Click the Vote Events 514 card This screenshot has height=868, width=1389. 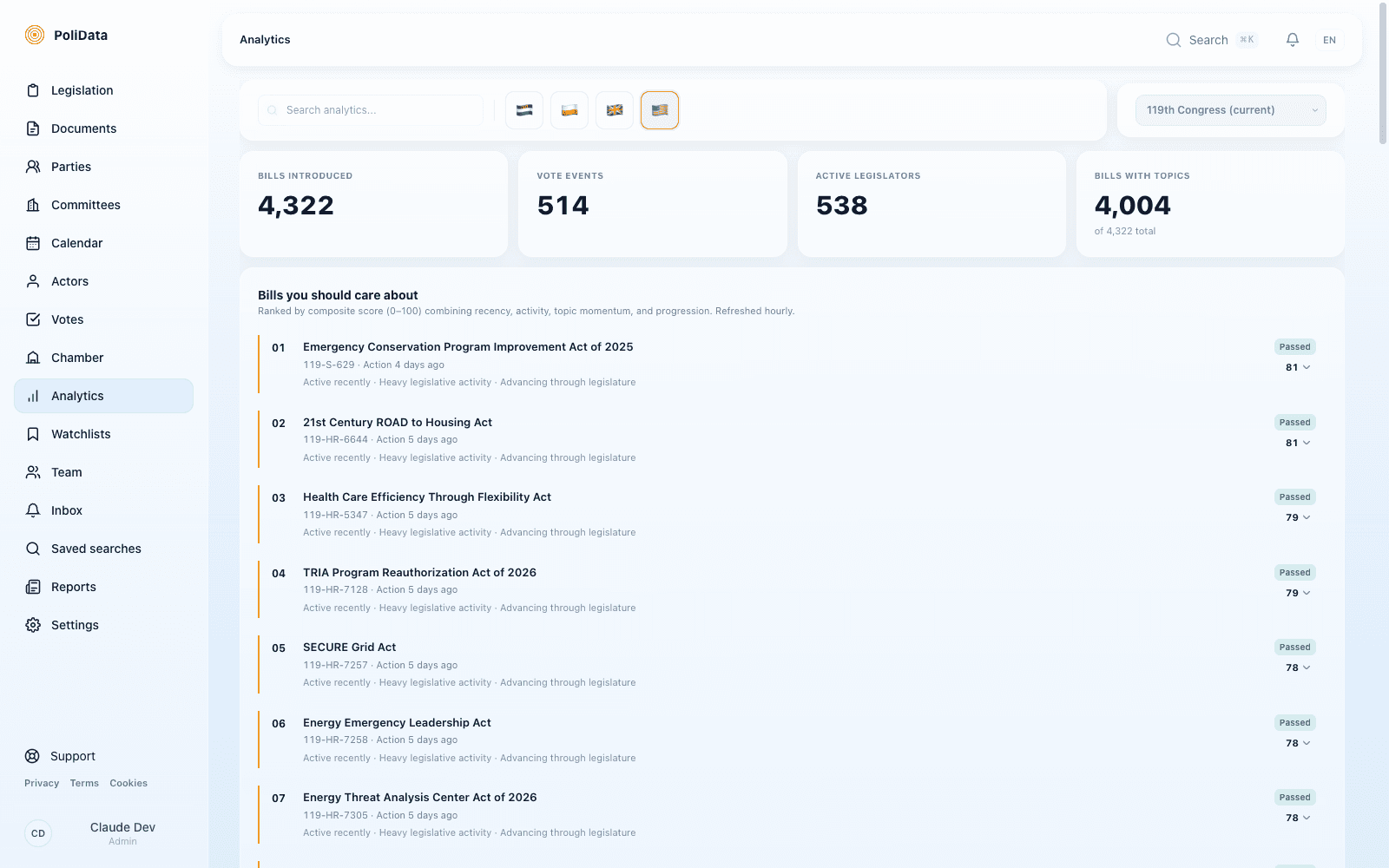click(x=653, y=204)
